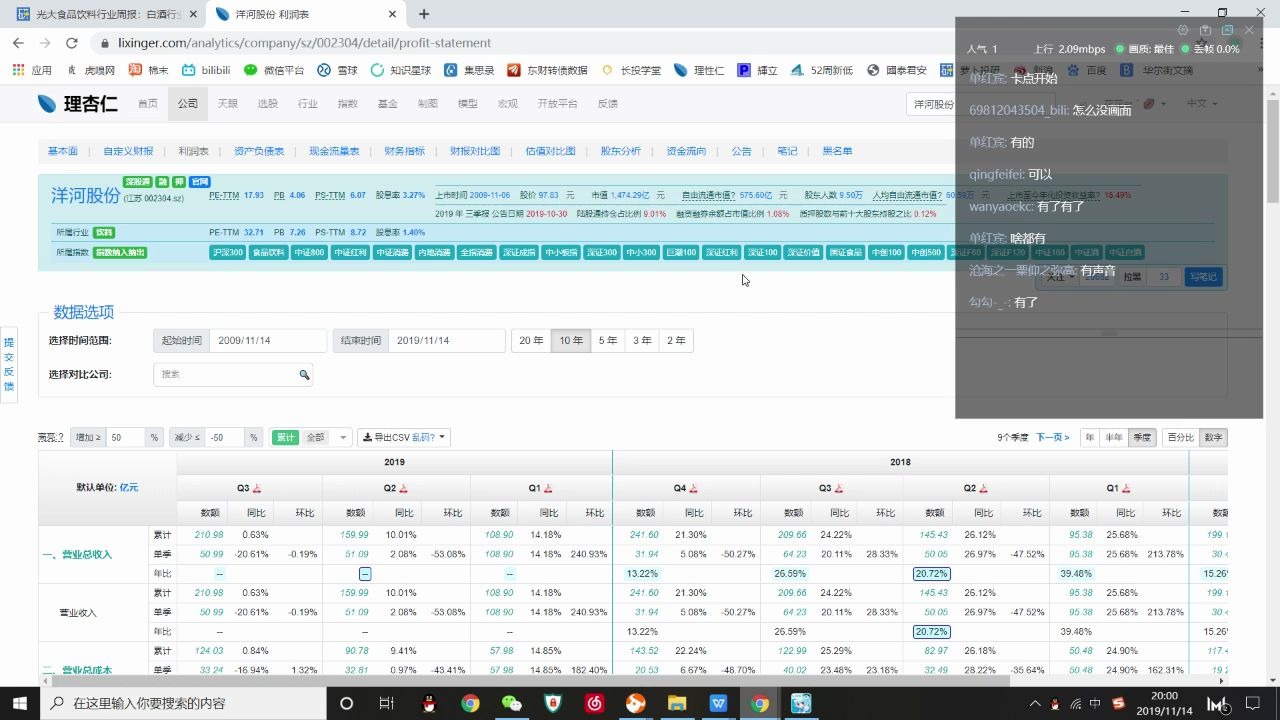This screenshot has height=720, width=1280.
Task: Open PDF report icon for 2018 Q2
Action: pyautogui.click(x=984, y=489)
